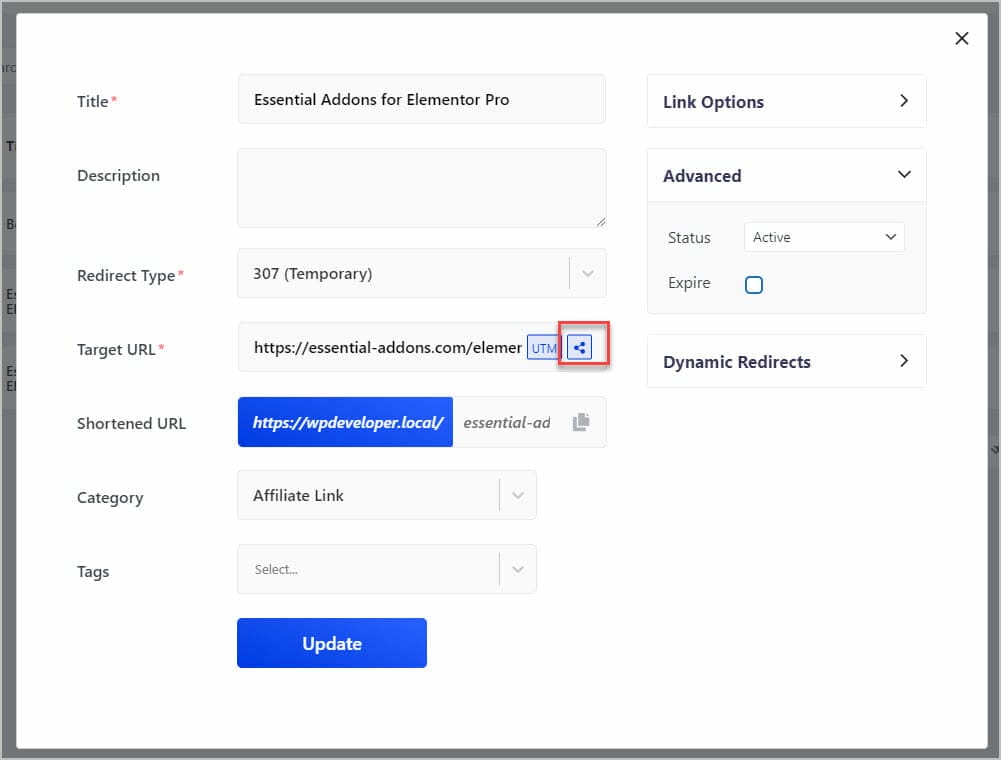Expand the Dynamic Redirects panel

pos(786,361)
